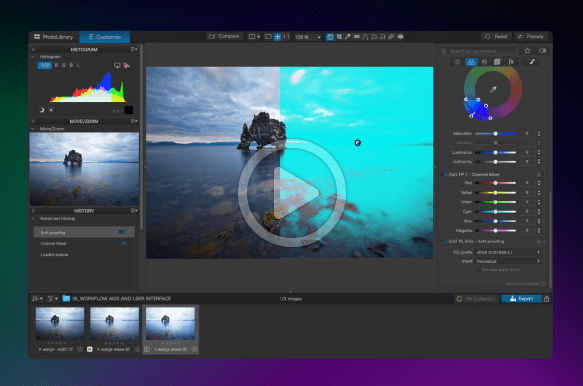
Task: Select the Horizon tool
Action: (x=357, y=36)
